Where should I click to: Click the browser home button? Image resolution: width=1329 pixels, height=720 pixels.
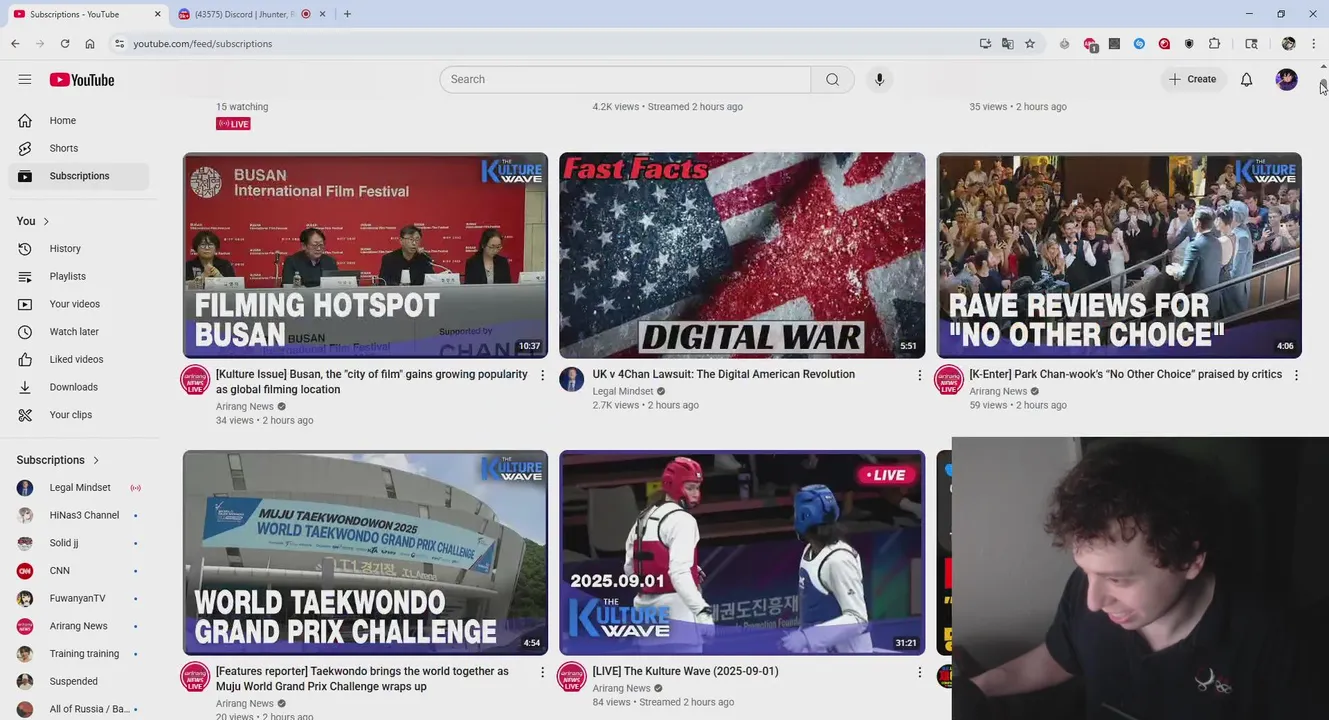tap(90, 44)
